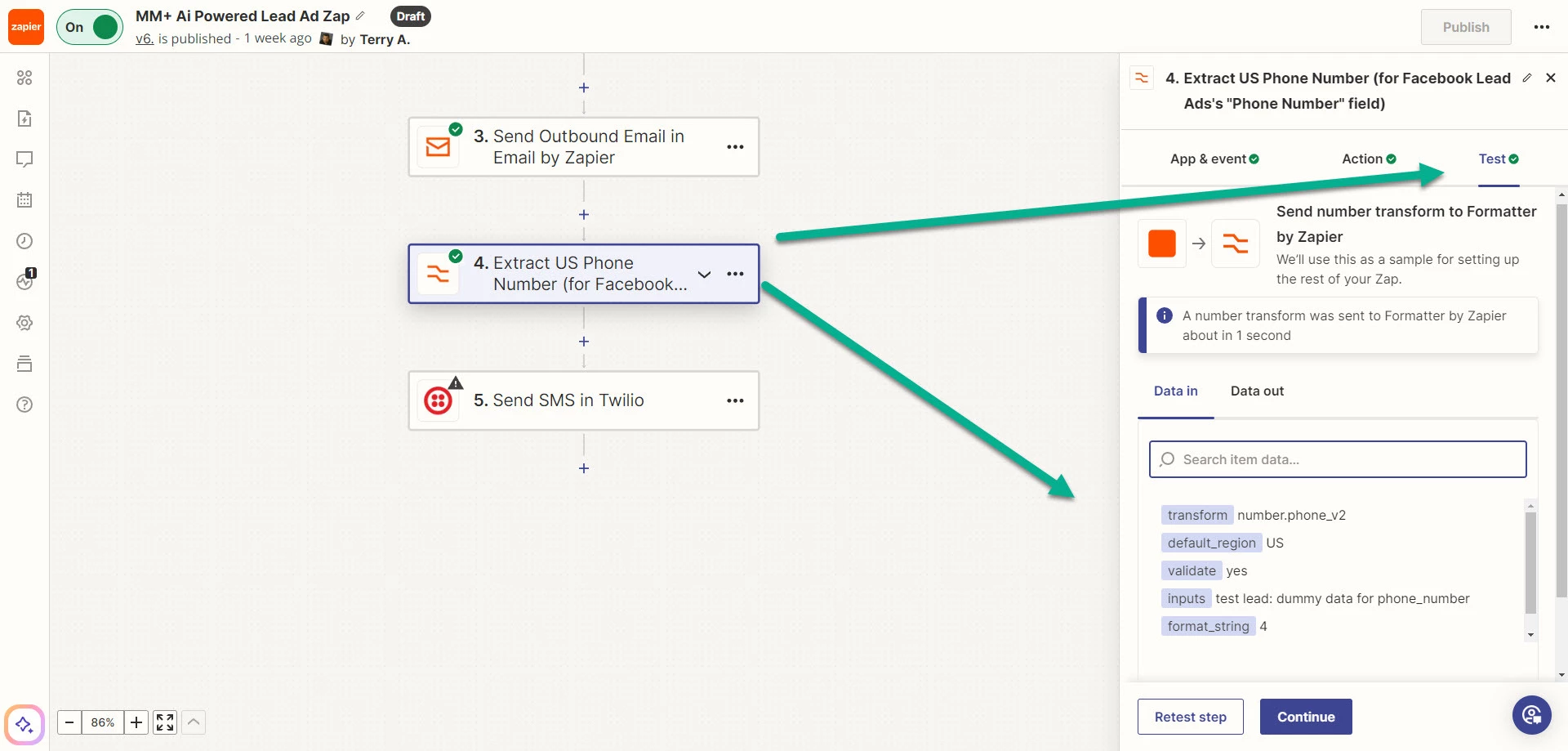Open the versions stack sidebar icon
Screen dimensions: 1568x751
24,364
